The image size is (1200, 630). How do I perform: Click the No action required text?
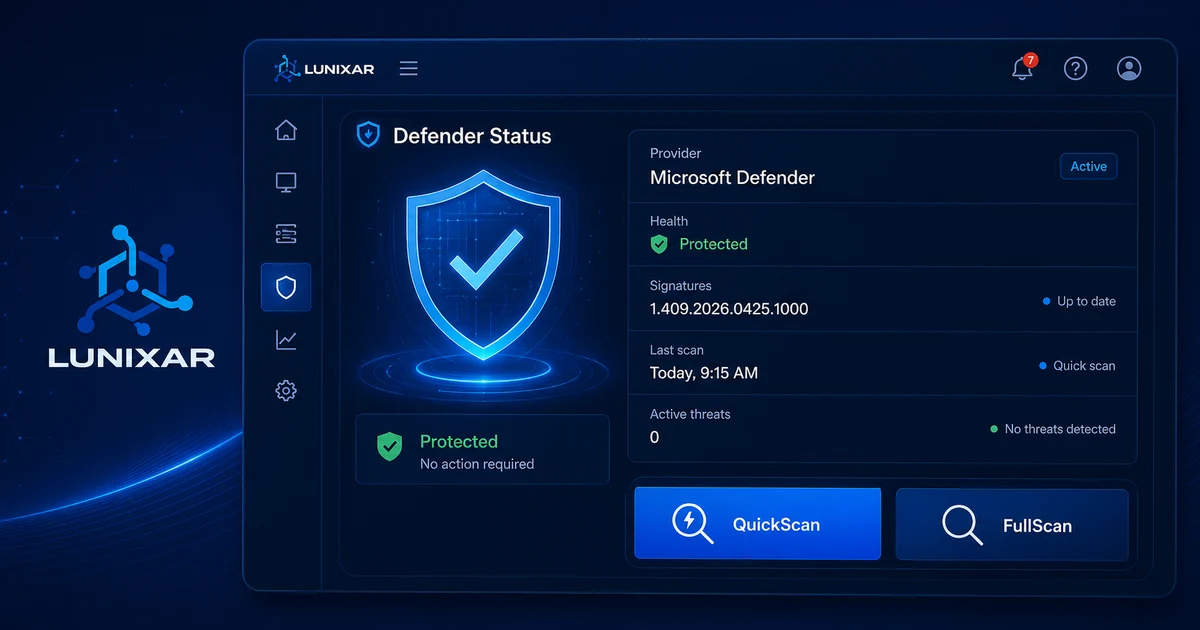[477, 464]
